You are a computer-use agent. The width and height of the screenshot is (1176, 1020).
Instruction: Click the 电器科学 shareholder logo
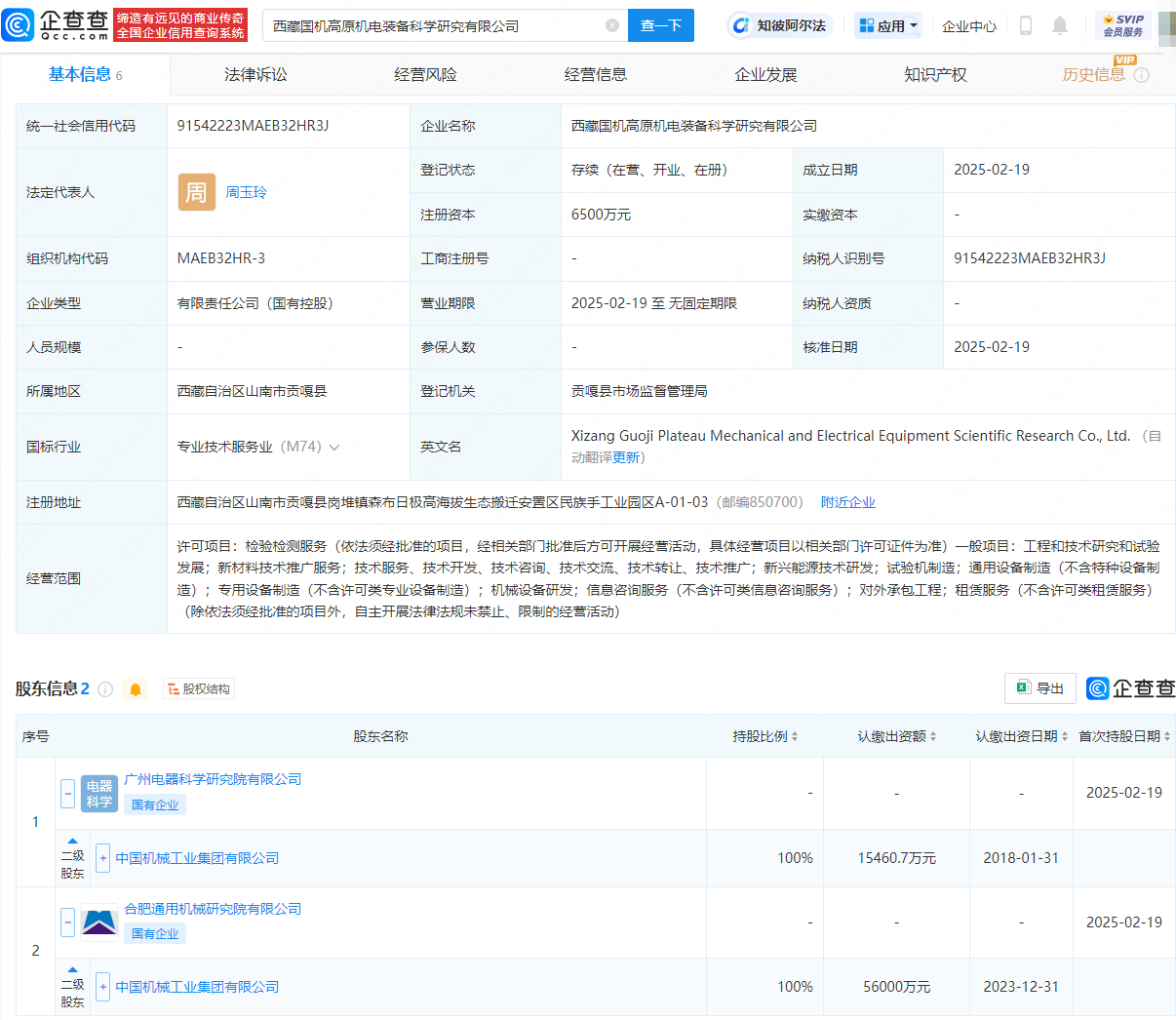pyautogui.click(x=98, y=794)
